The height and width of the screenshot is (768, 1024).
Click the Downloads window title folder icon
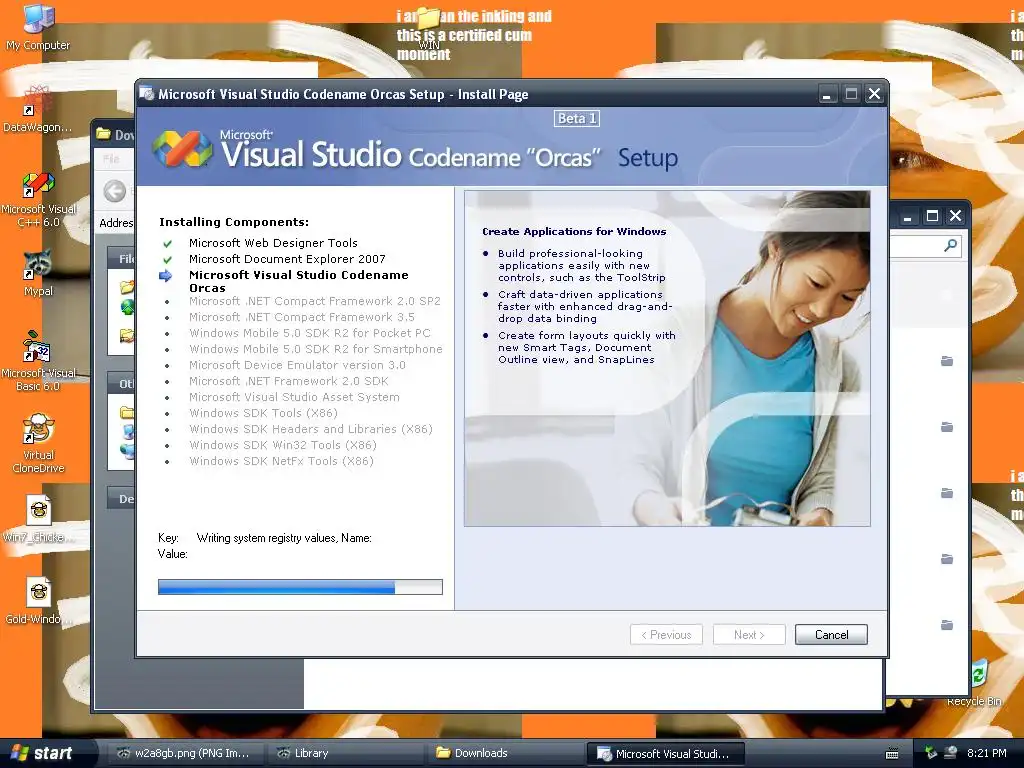pos(103,134)
